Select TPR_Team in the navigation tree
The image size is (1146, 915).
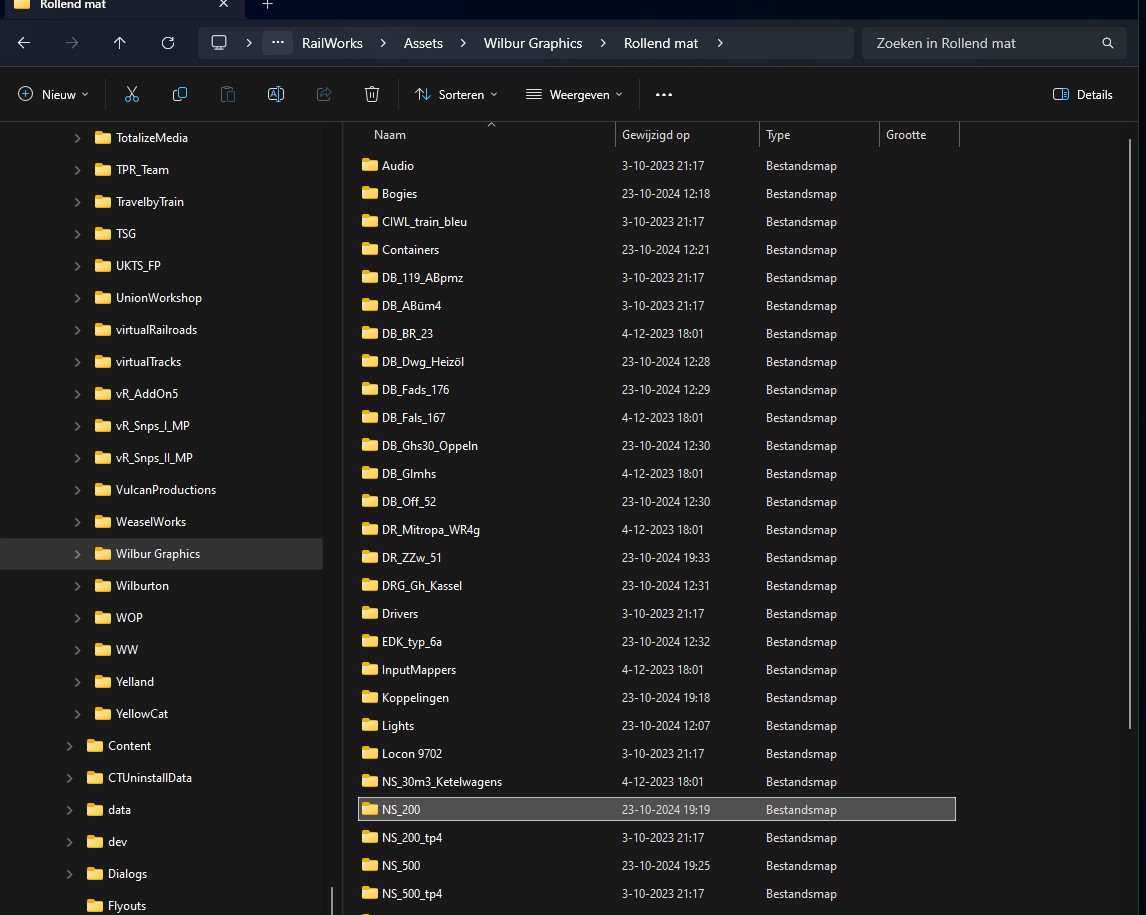142,170
